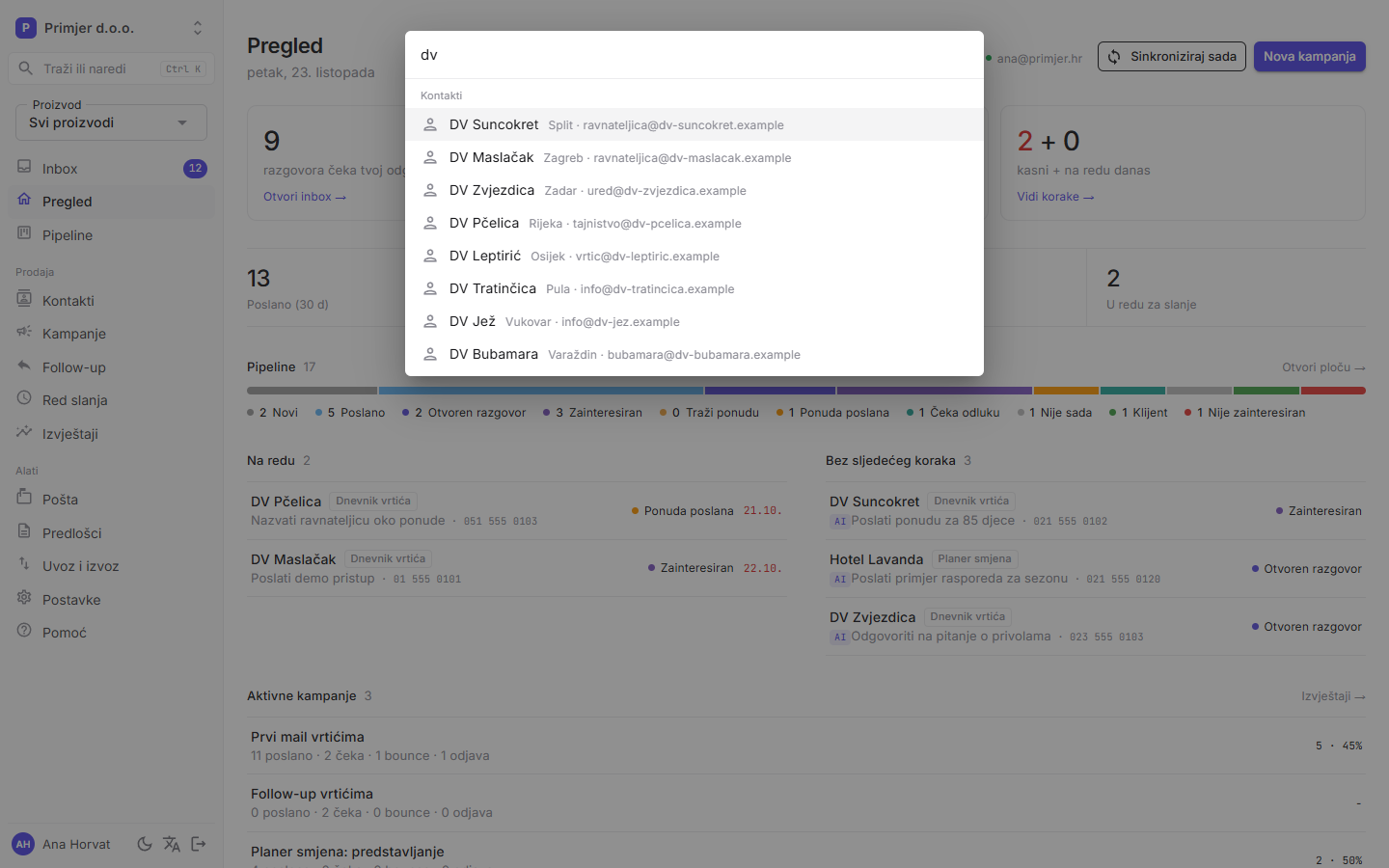This screenshot has width=1389, height=868.
Task: Open Kampanje megaphone icon
Action: click(x=24, y=333)
